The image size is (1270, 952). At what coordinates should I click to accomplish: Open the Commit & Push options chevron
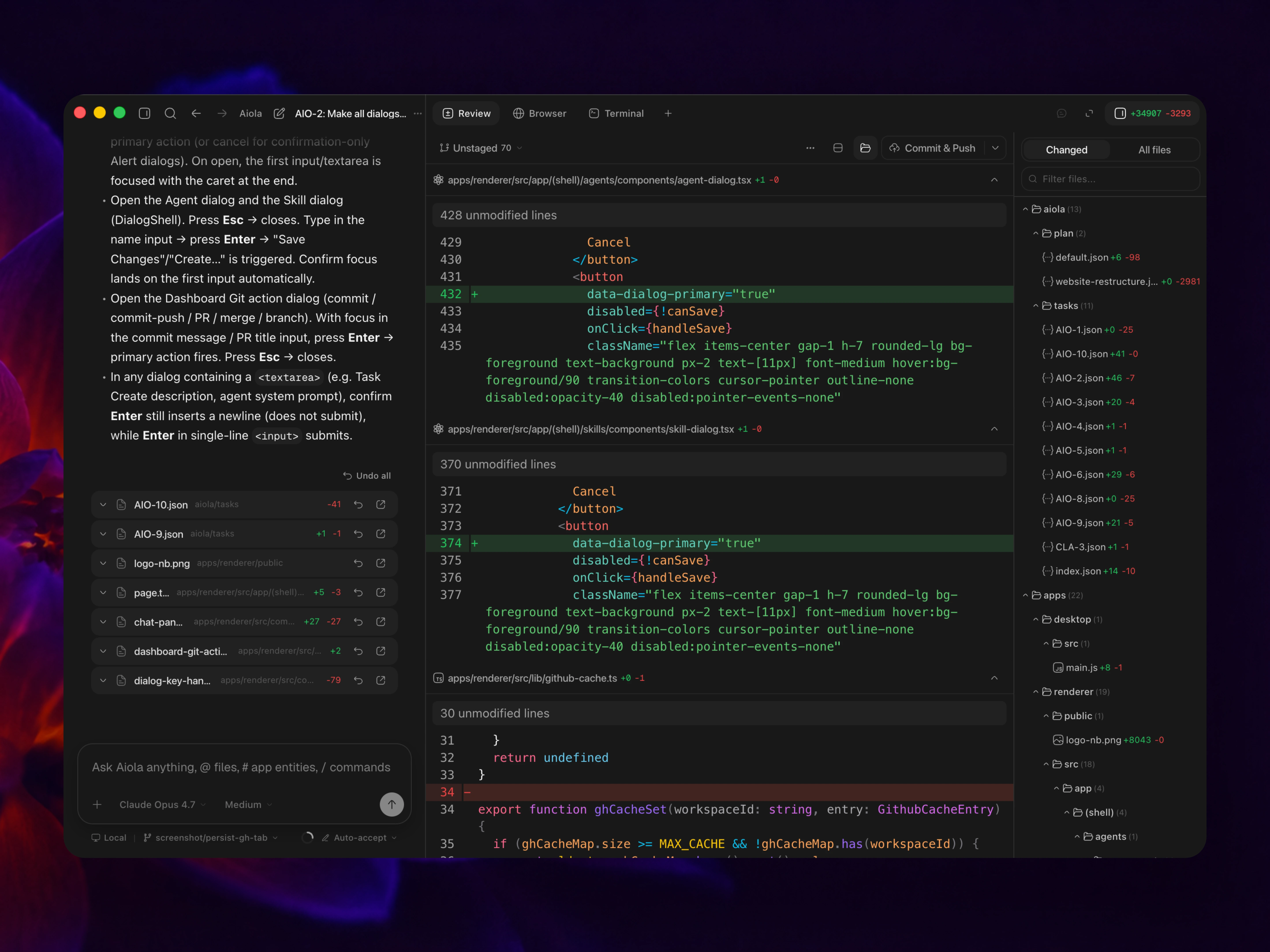[x=995, y=148]
